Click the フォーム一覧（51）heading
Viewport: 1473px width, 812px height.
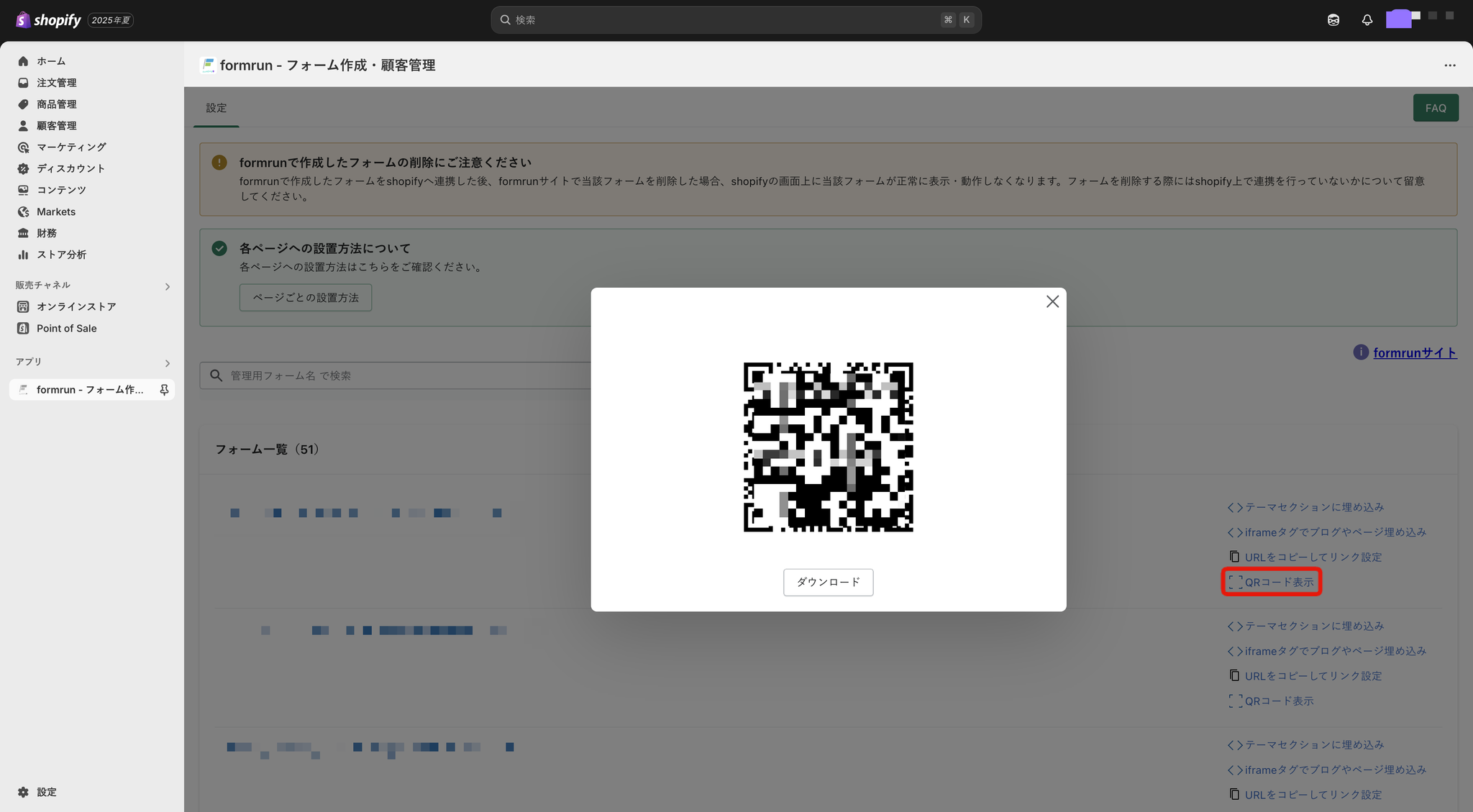tap(268, 450)
